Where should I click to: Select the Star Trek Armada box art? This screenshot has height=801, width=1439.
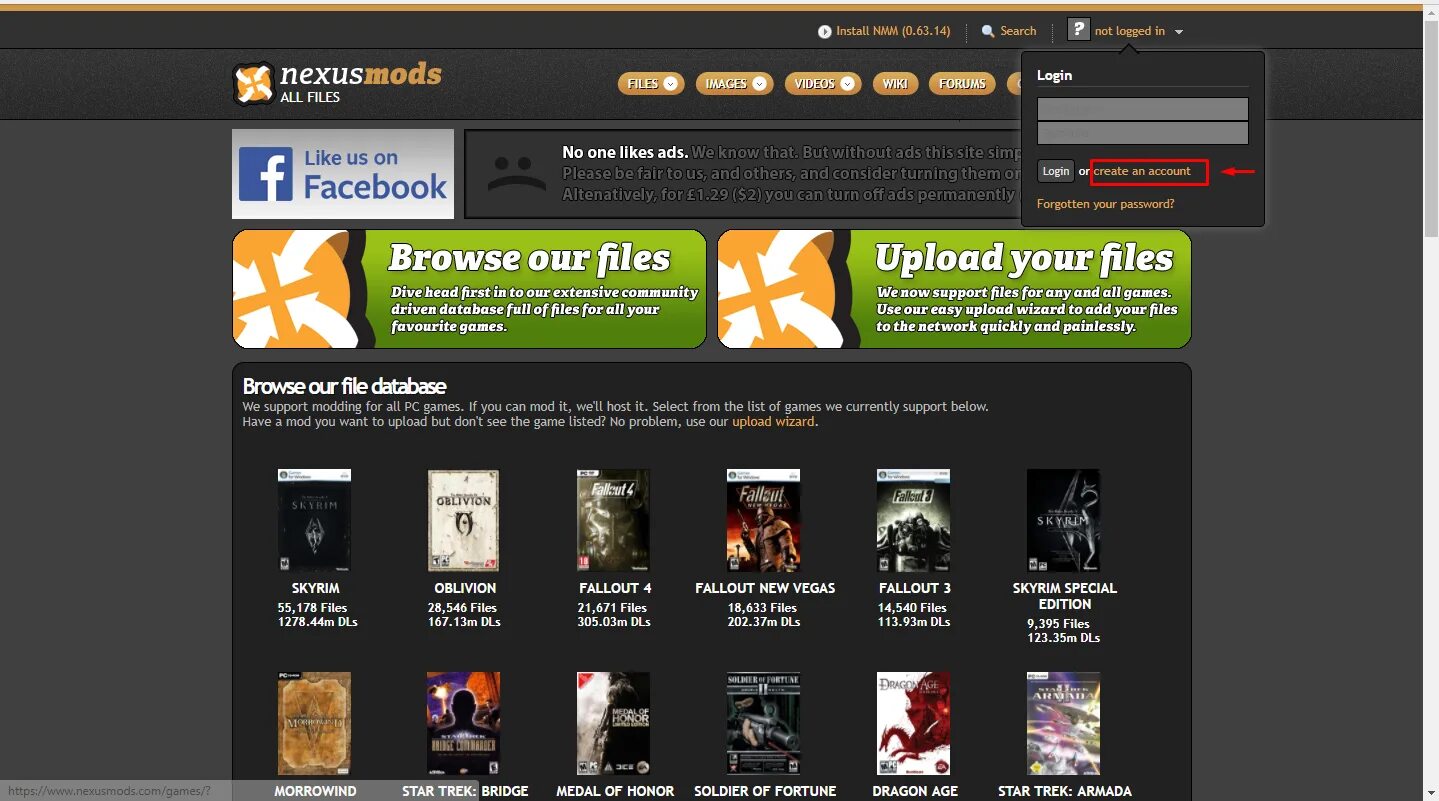[1063, 723]
